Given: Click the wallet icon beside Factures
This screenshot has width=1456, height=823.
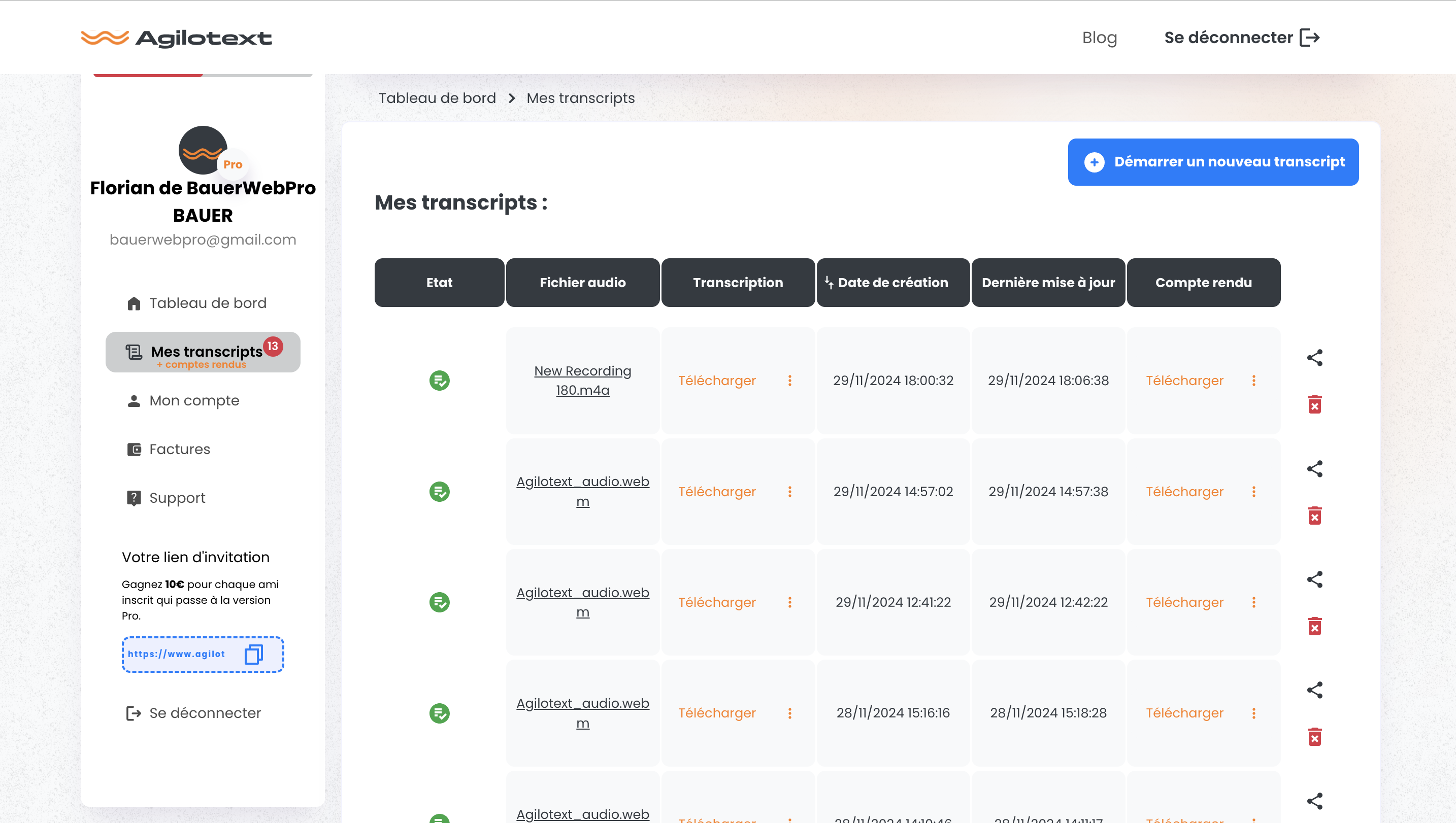Looking at the screenshot, I should click(134, 450).
